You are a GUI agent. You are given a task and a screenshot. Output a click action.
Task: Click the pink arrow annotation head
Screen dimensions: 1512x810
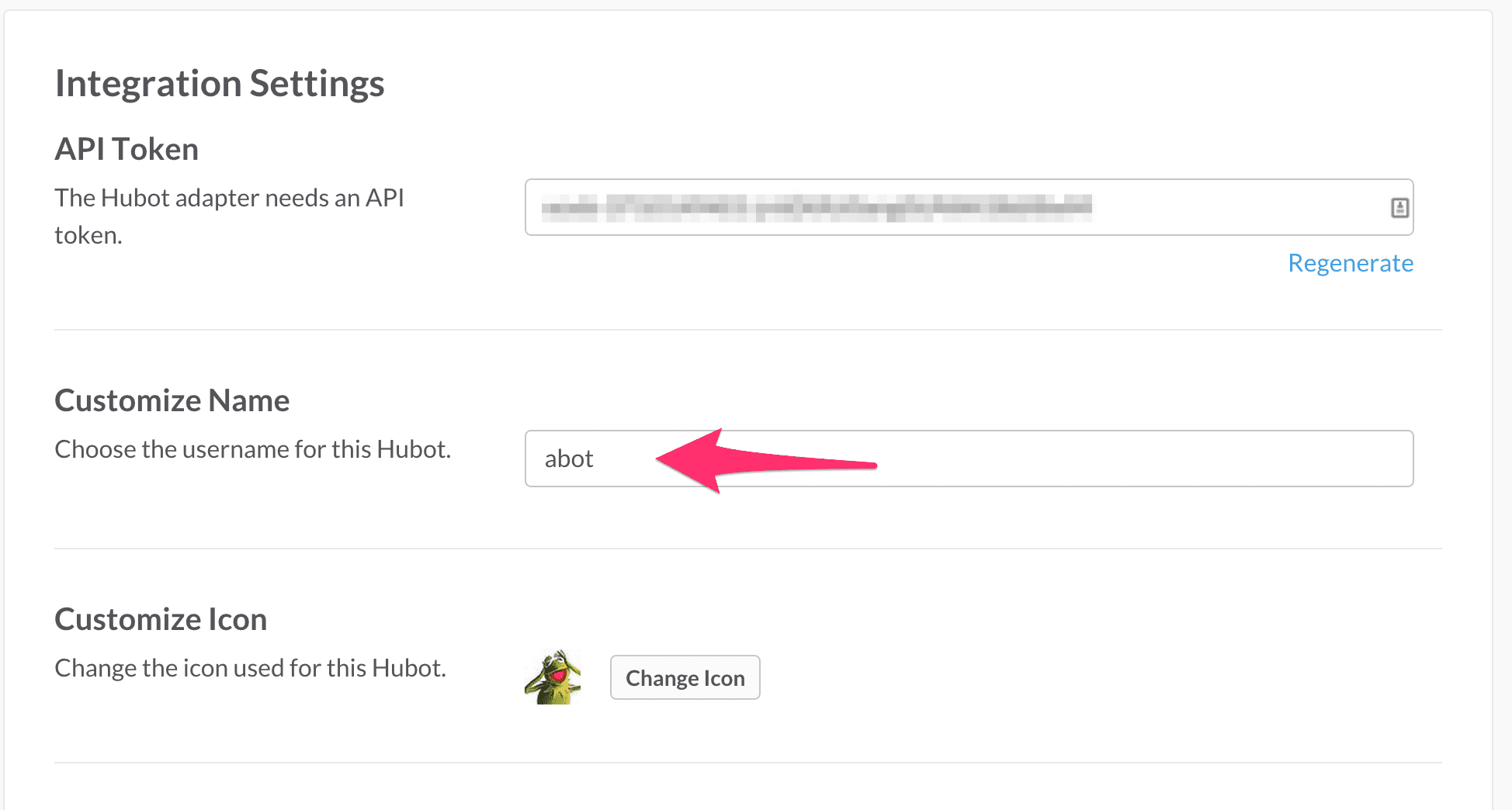coord(693,460)
